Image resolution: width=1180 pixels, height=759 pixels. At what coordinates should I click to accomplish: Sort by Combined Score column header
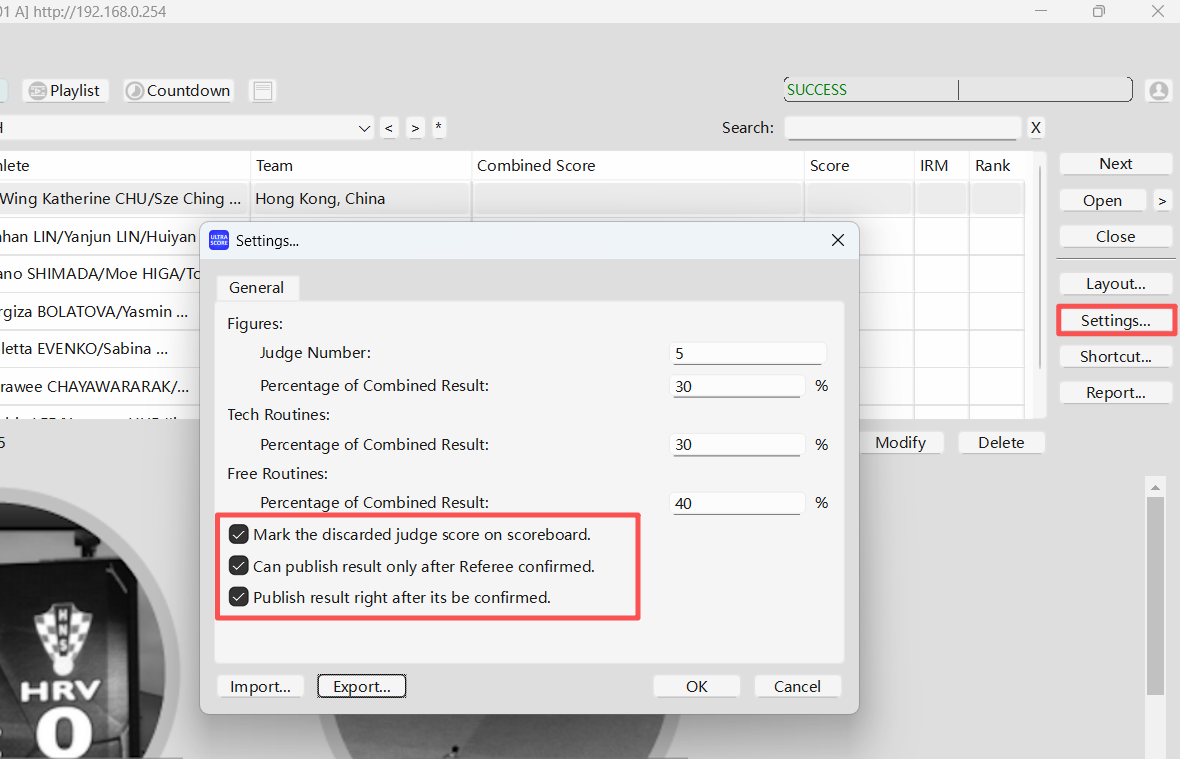click(638, 165)
